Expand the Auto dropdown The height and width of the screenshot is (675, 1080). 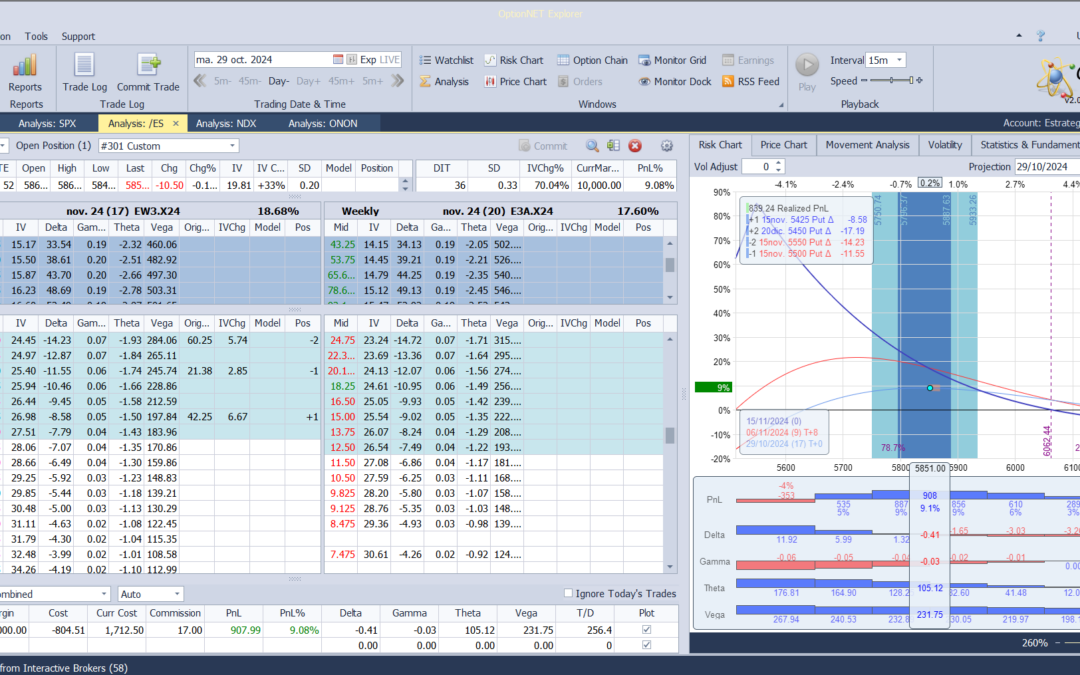176,594
